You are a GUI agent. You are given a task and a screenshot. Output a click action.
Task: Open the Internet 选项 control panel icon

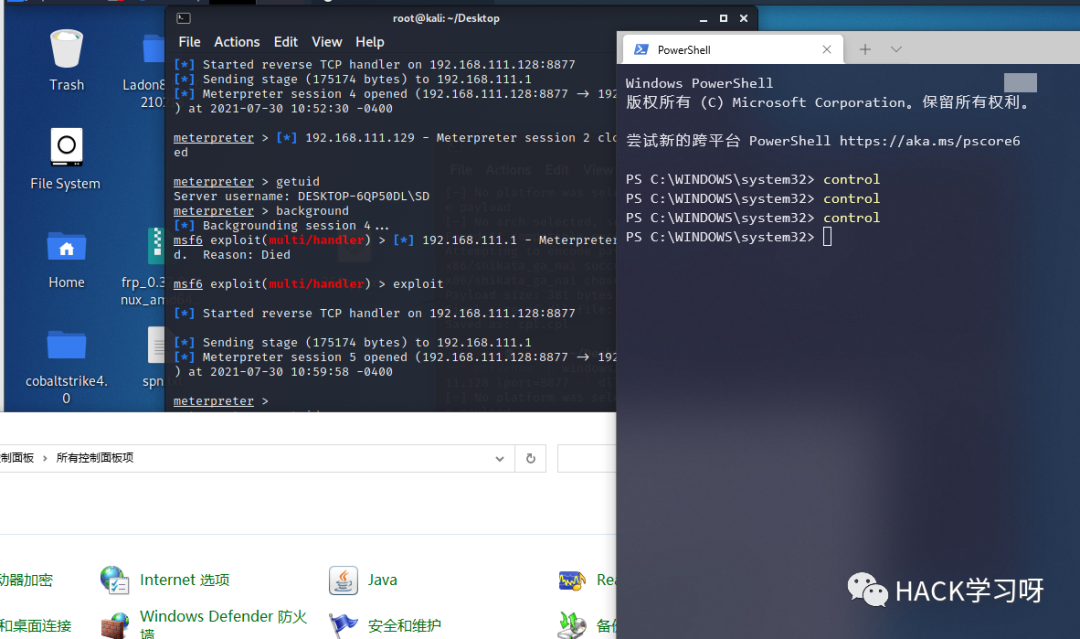click(x=114, y=580)
